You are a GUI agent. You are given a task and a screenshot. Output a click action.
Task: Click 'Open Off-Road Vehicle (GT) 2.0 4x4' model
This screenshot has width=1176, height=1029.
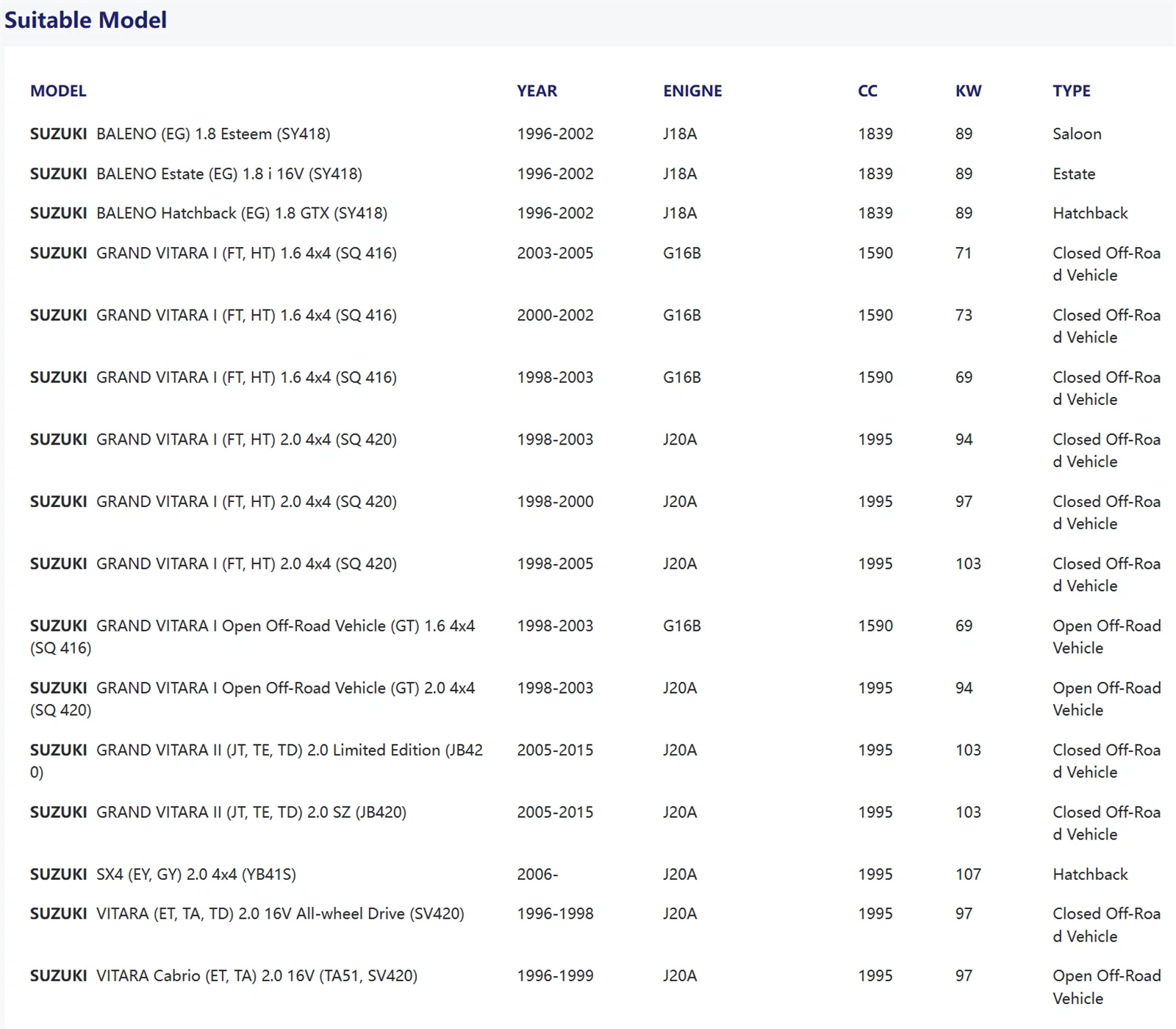(x=252, y=699)
